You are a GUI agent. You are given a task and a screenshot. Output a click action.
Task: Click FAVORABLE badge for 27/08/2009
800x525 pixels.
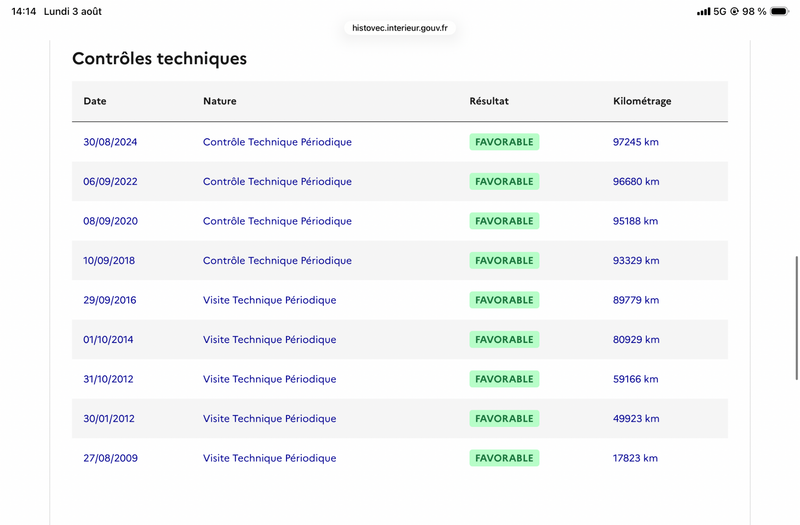pos(504,458)
